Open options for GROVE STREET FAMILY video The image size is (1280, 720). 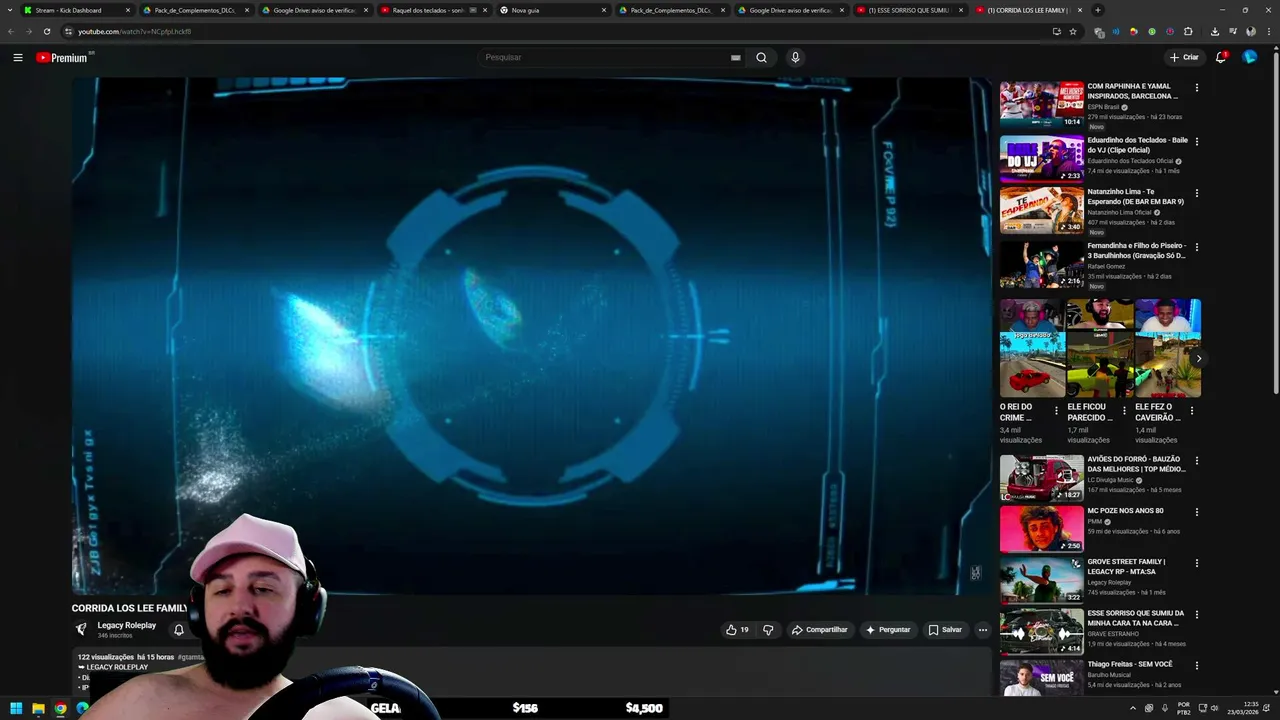(1196, 564)
